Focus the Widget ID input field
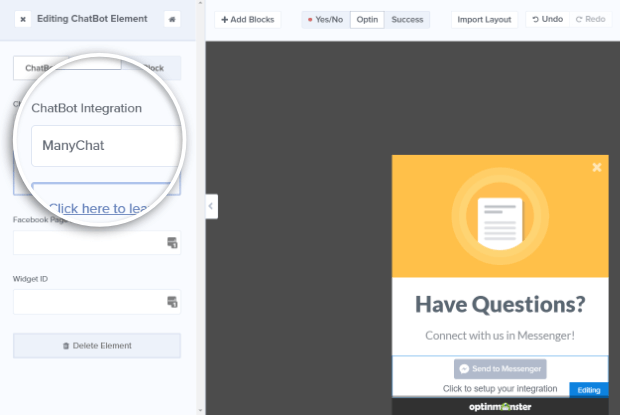This screenshot has height=415, width=620. point(97,302)
